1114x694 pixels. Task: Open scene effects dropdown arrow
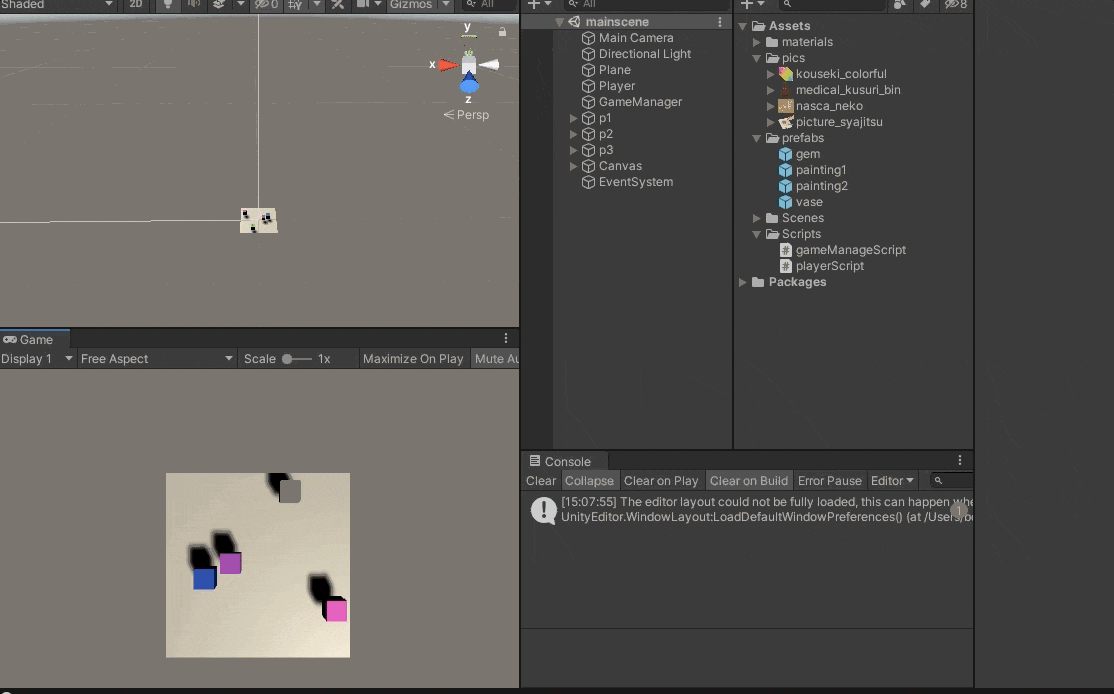(x=241, y=4)
